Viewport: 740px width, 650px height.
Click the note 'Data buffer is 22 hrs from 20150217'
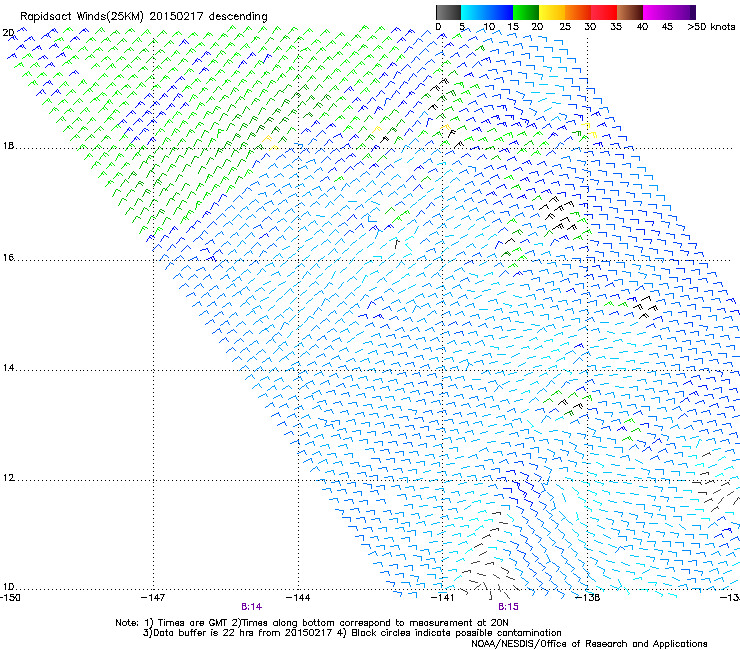pyautogui.click(x=243, y=633)
